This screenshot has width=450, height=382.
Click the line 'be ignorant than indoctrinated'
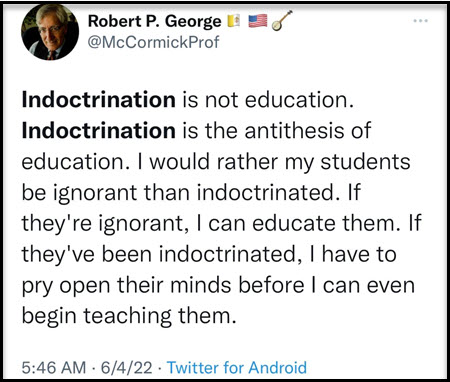point(177,192)
